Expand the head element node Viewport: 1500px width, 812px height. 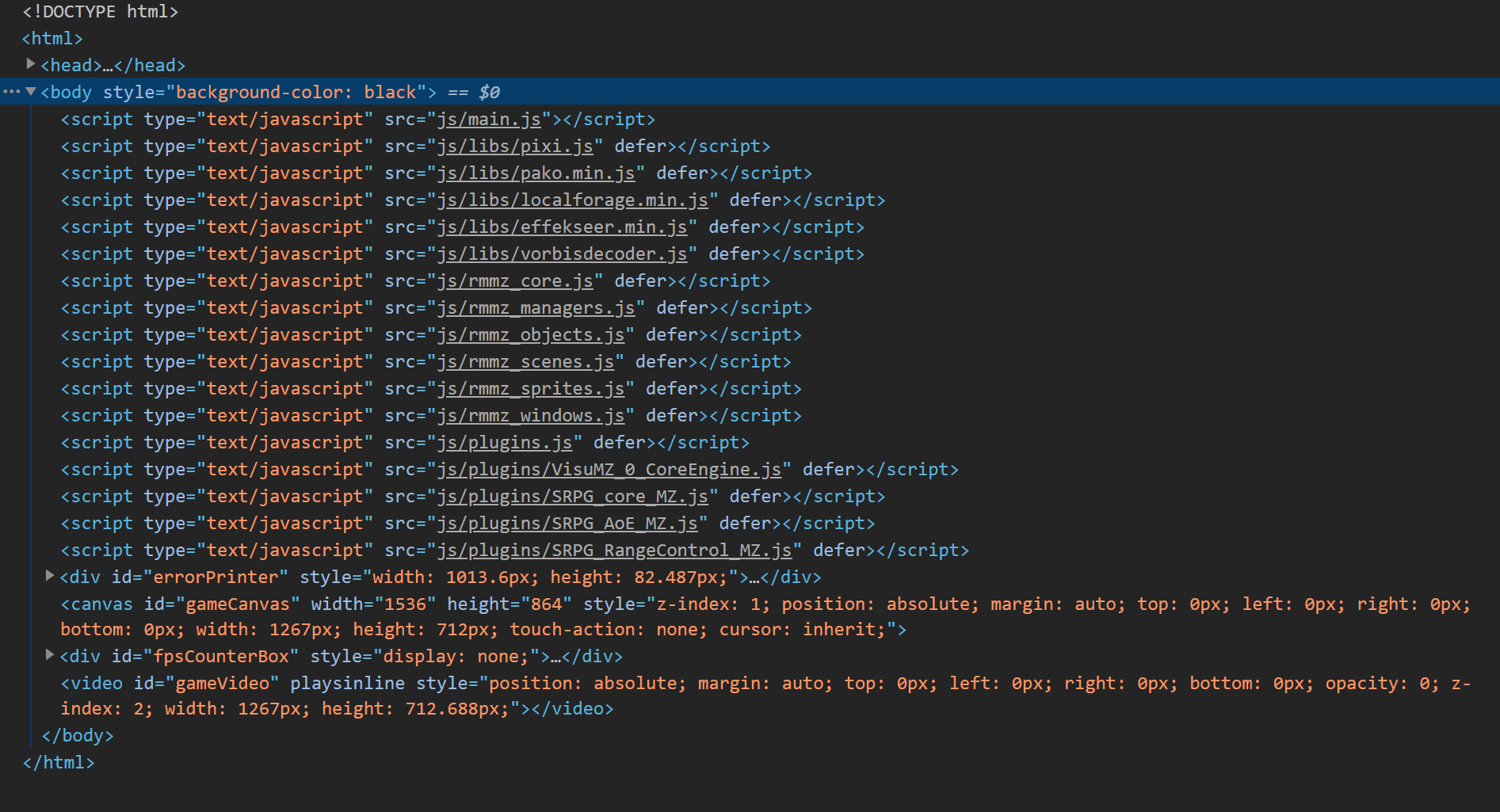pyautogui.click(x=31, y=63)
